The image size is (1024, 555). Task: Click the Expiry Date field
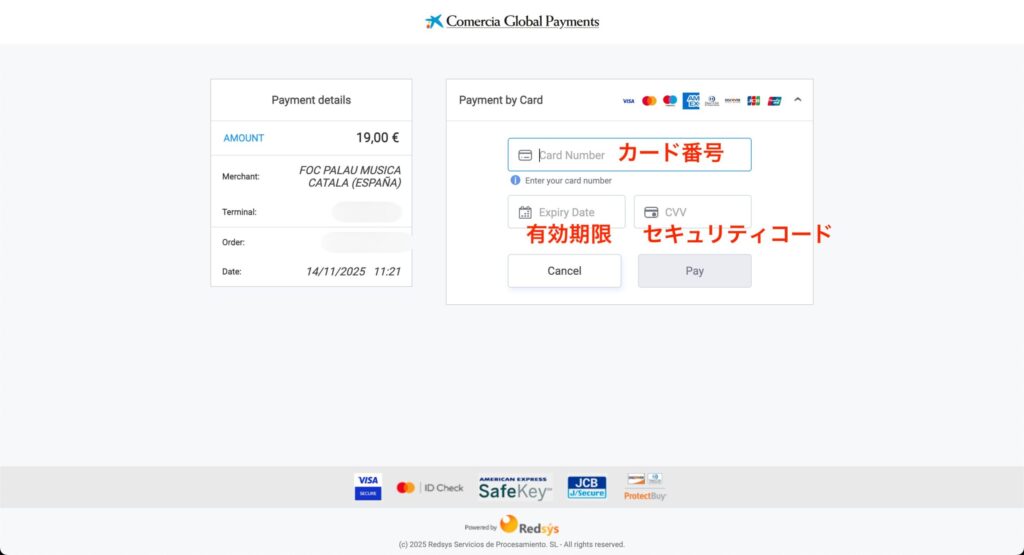566,212
